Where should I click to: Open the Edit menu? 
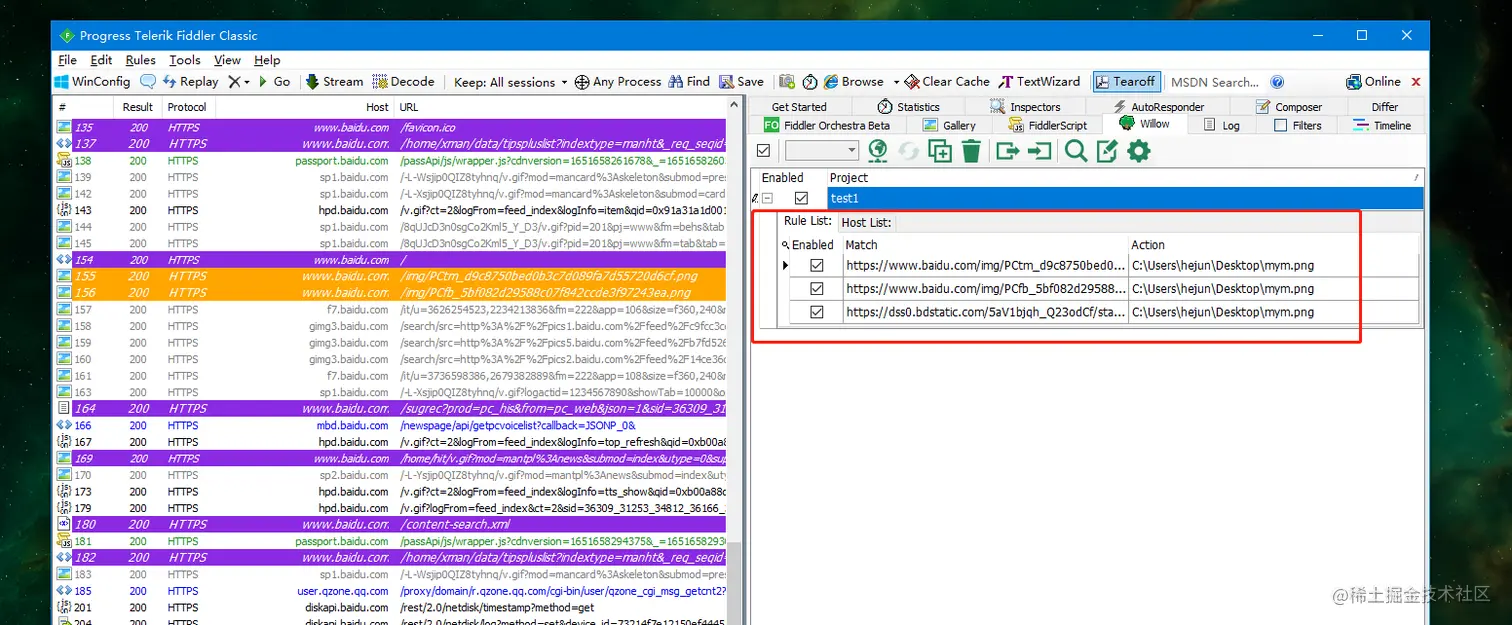coord(101,60)
